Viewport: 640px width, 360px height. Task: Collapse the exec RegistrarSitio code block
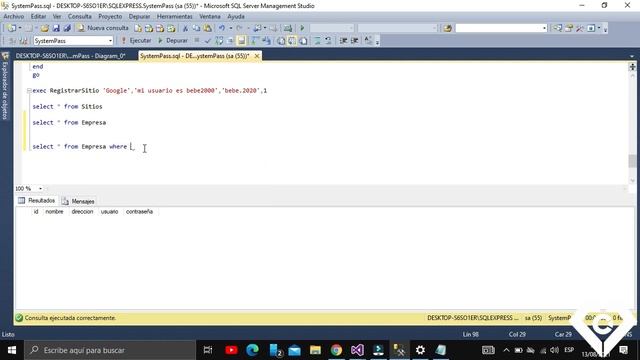pyautogui.click(x=29, y=91)
